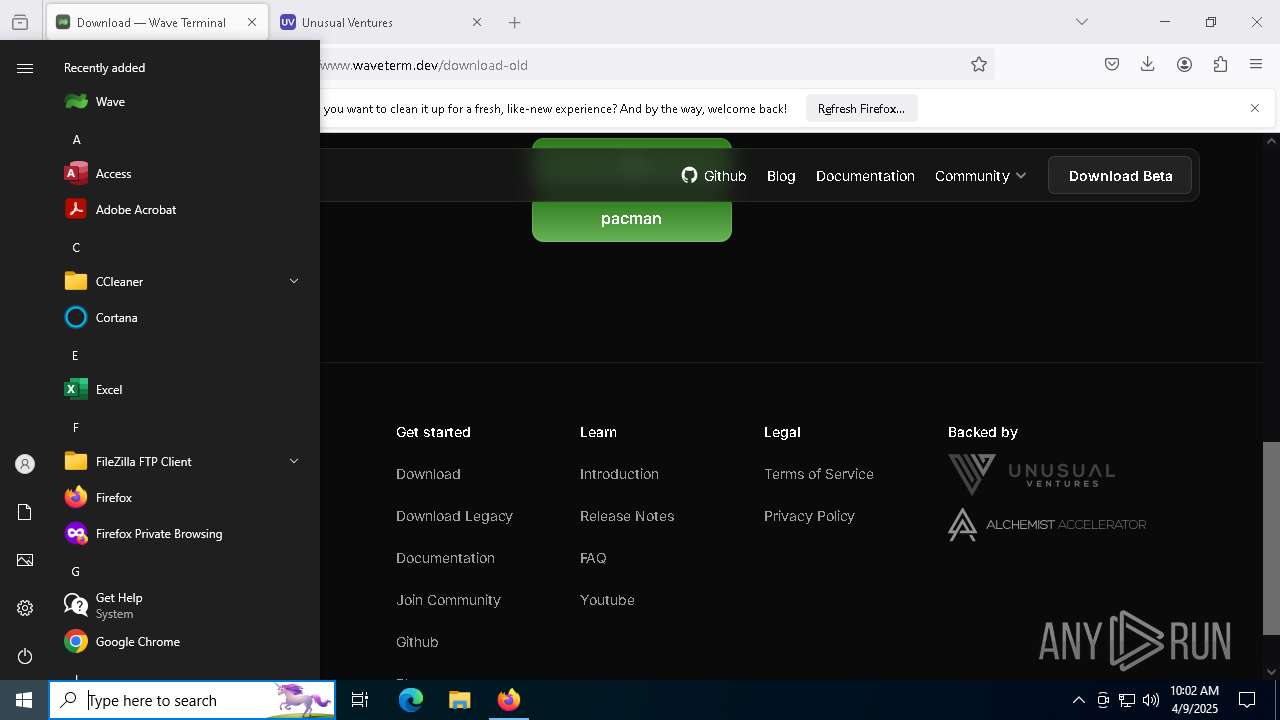Click the Download Beta button
Screen dimensions: 1280x720
pos(1120,176)
